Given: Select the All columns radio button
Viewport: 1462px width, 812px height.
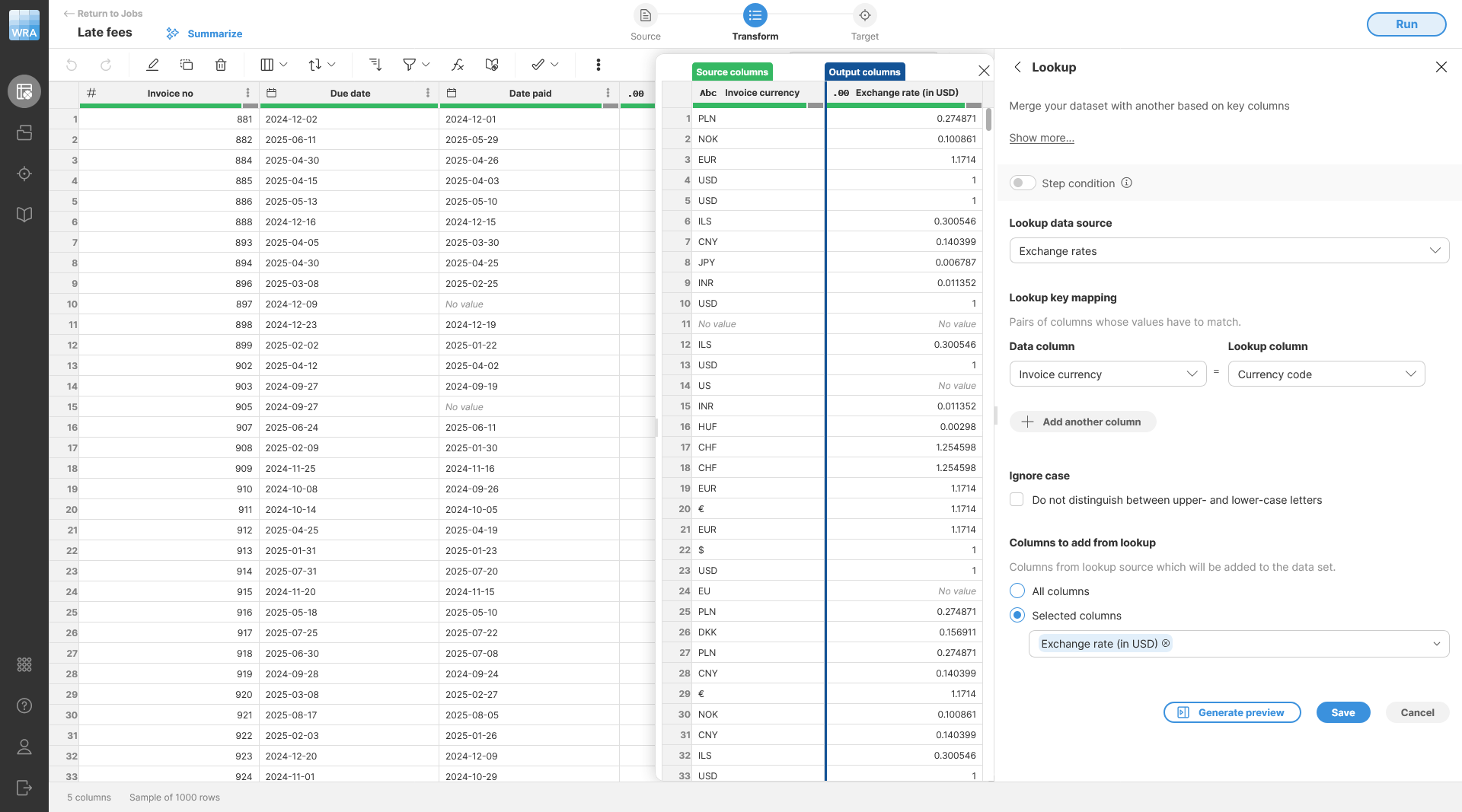Looking at the screenshot, I should tap(1017, 591).
